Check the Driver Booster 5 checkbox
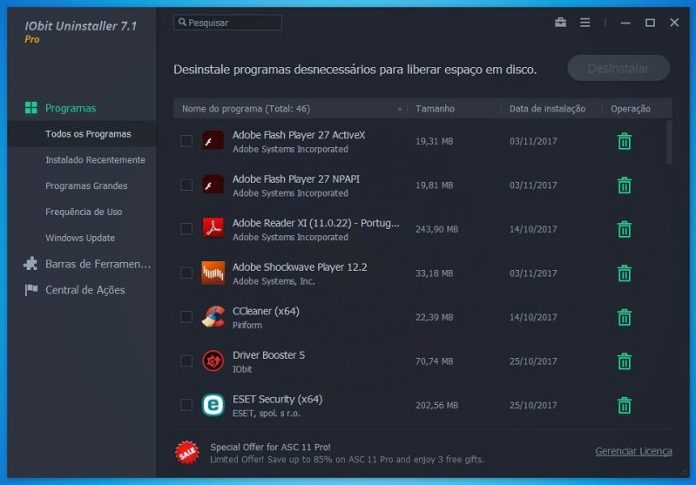Image resolution: width=696 pixels, height=485 pixels. coord(186,361)
